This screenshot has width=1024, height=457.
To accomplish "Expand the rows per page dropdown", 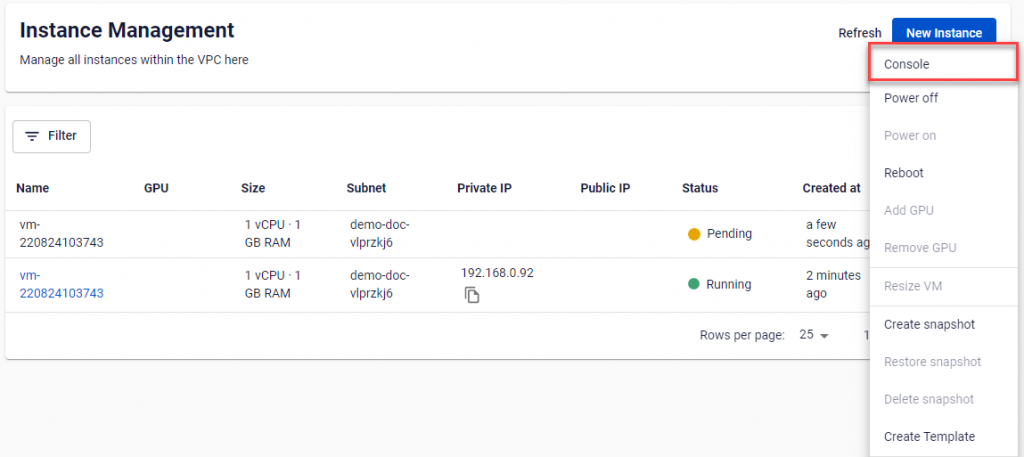I will point(815,335).
